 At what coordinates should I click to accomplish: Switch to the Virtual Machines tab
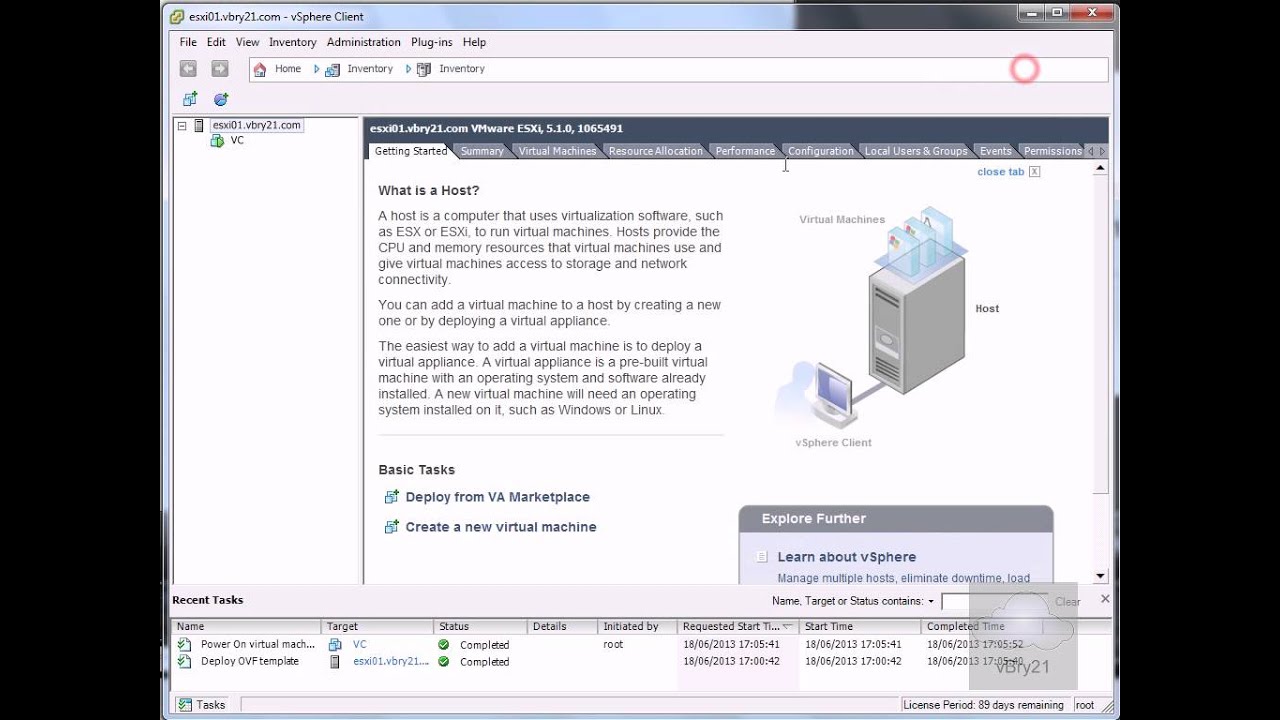[557, 151]
